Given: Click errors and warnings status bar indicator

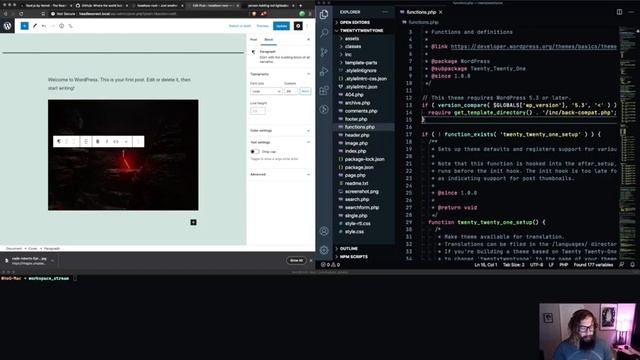Looking at the screenshot, I should pyautogui.click(x=330, y=264).
